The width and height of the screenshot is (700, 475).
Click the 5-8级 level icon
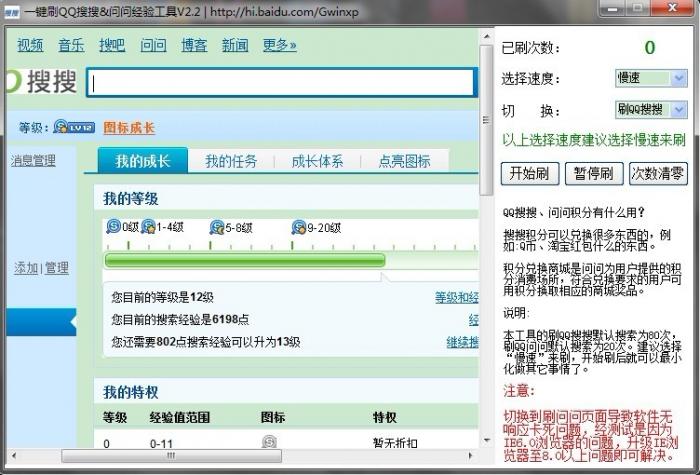click(x=217, y=227)
